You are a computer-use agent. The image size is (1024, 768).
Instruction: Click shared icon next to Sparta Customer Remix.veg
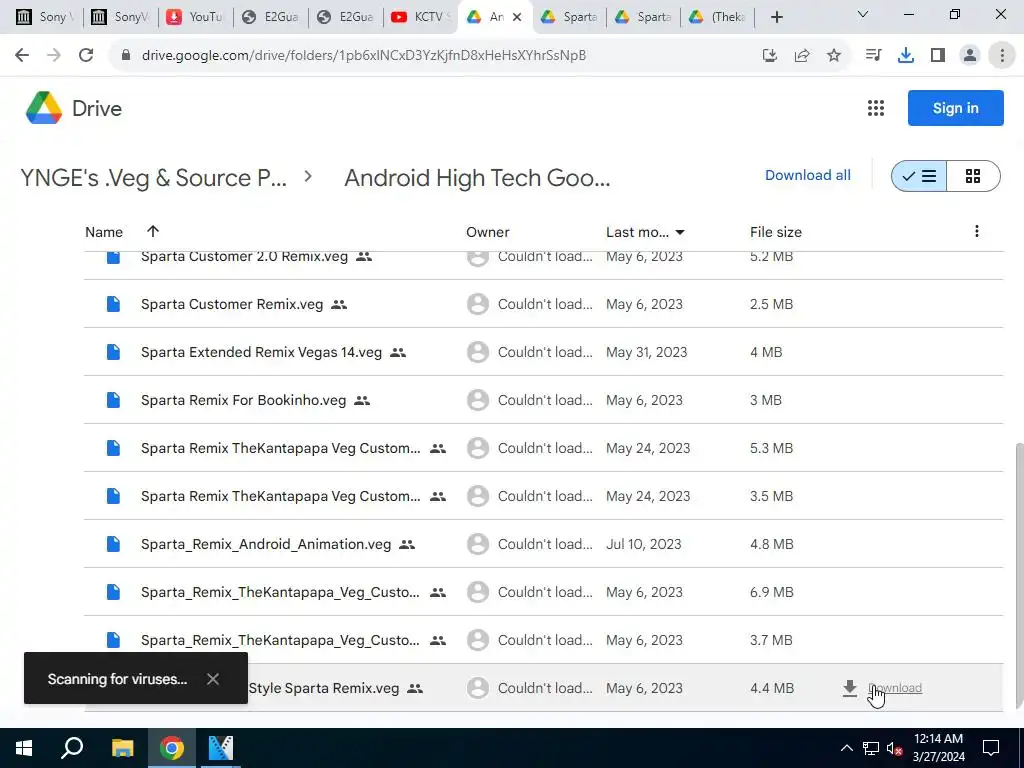coord(339,304)
